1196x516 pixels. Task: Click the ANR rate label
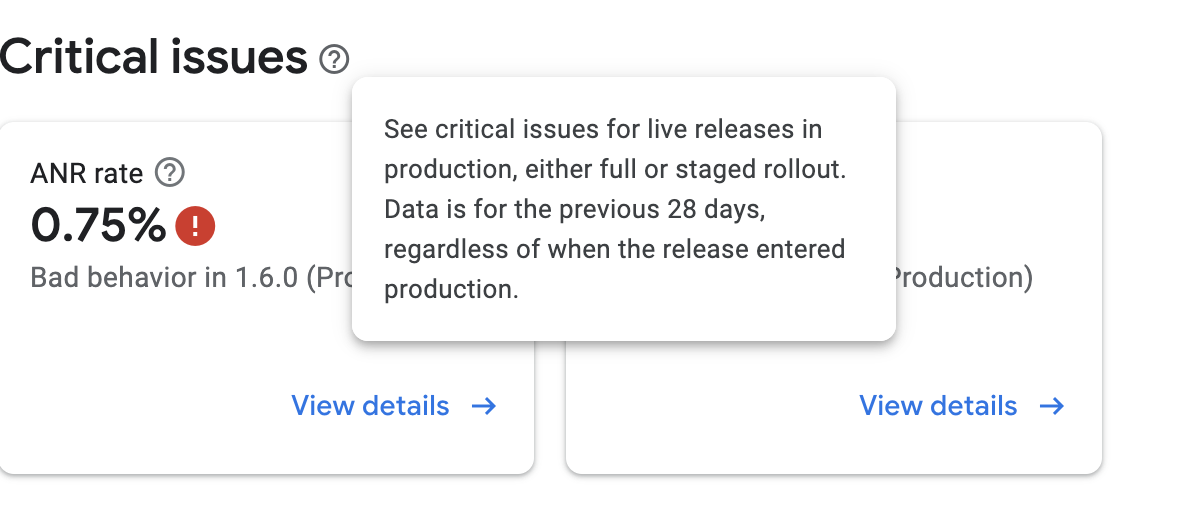coord(87,174)
